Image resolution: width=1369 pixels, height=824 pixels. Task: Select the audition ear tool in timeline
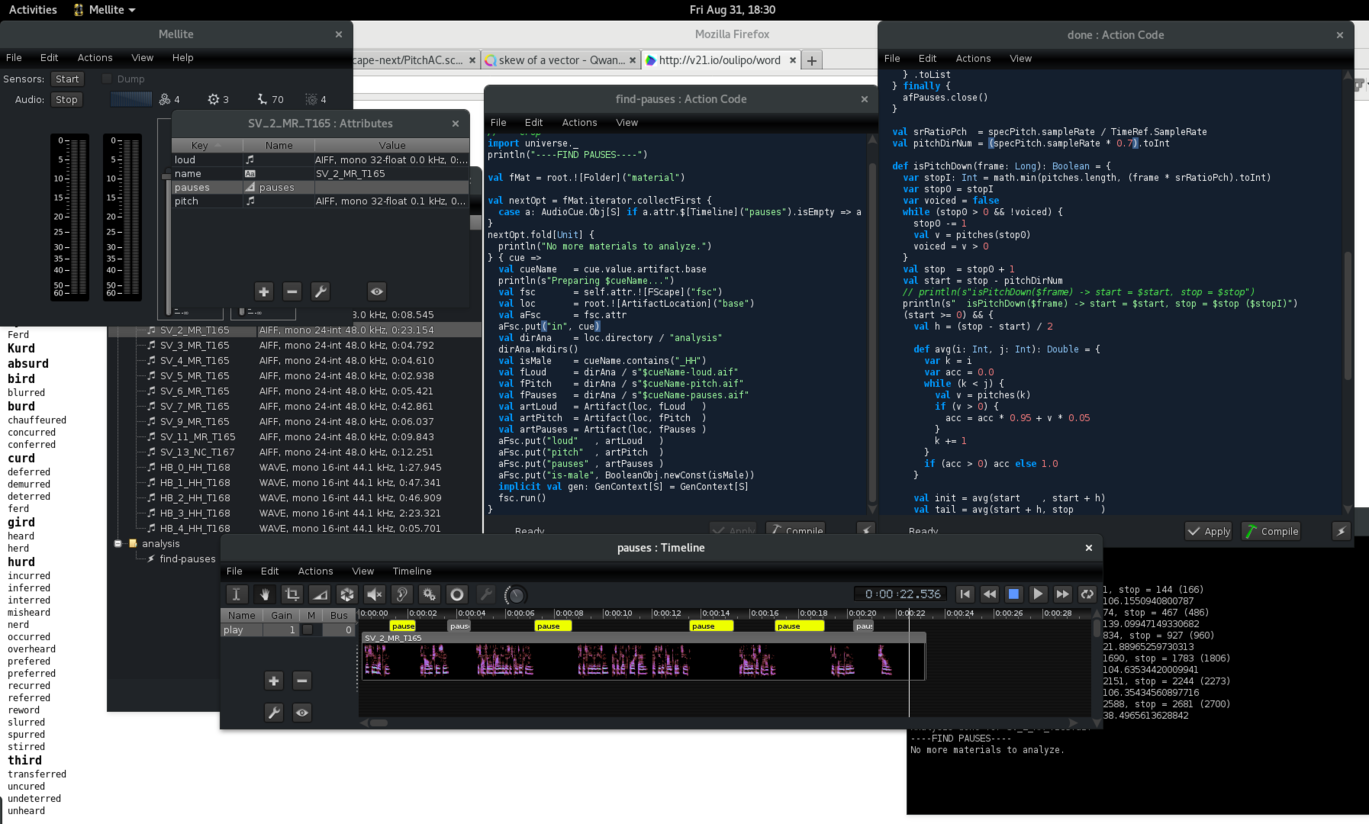tap(401, 594)
